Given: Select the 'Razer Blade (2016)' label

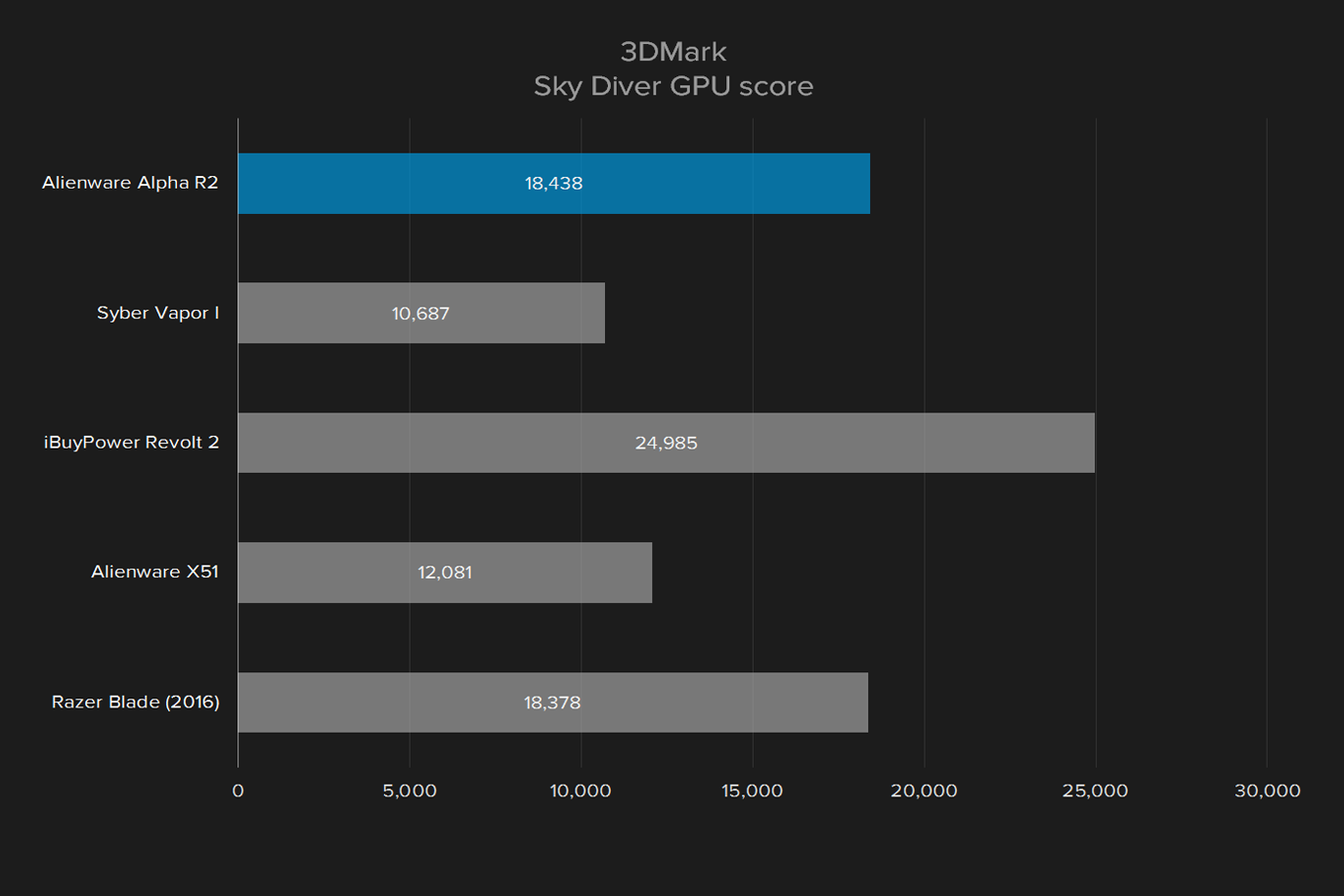Looking at the screenshot, I should pyautogui.click(x=135, y=702).
